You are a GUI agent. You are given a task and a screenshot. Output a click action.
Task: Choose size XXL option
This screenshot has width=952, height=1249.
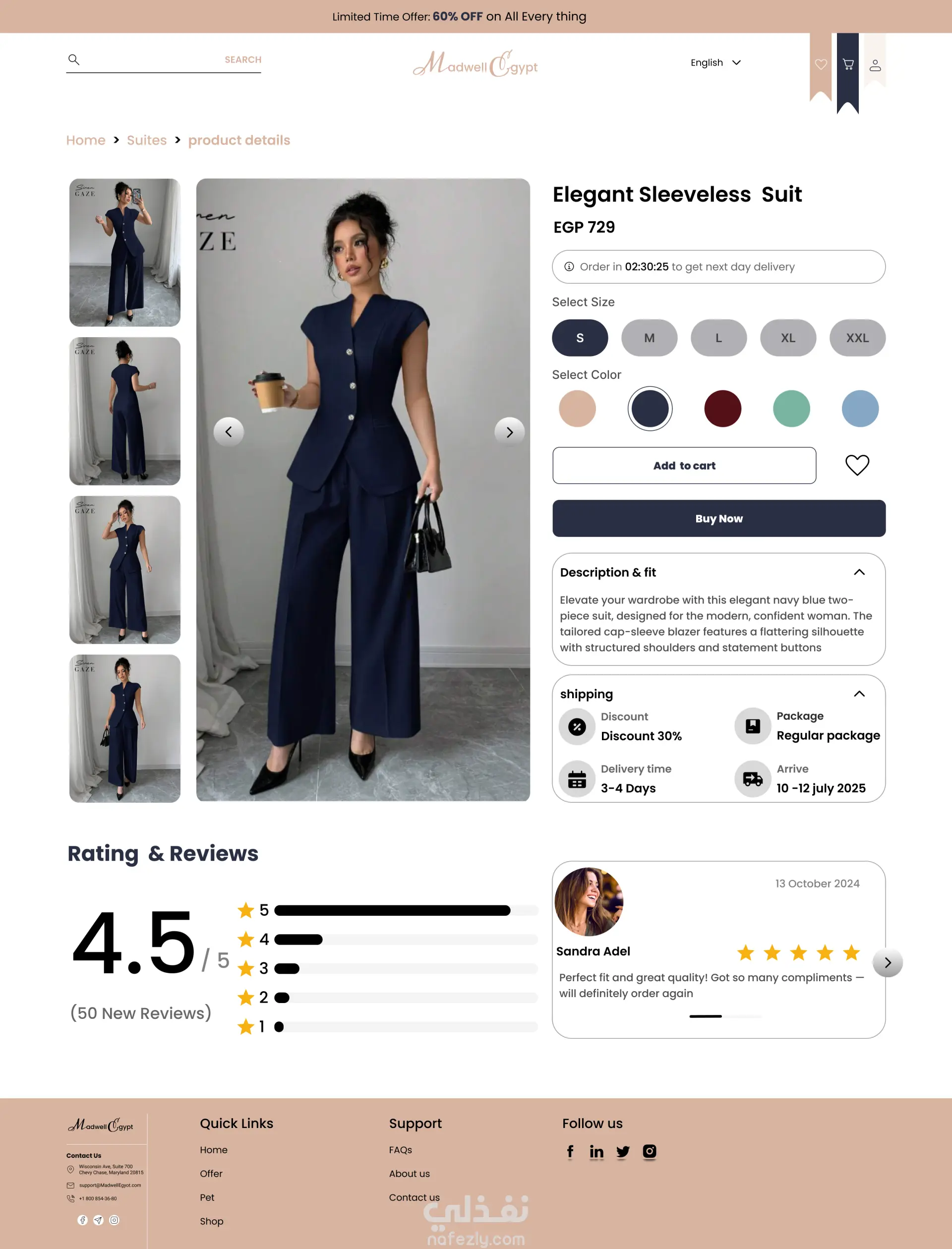(x=857, y=338)
